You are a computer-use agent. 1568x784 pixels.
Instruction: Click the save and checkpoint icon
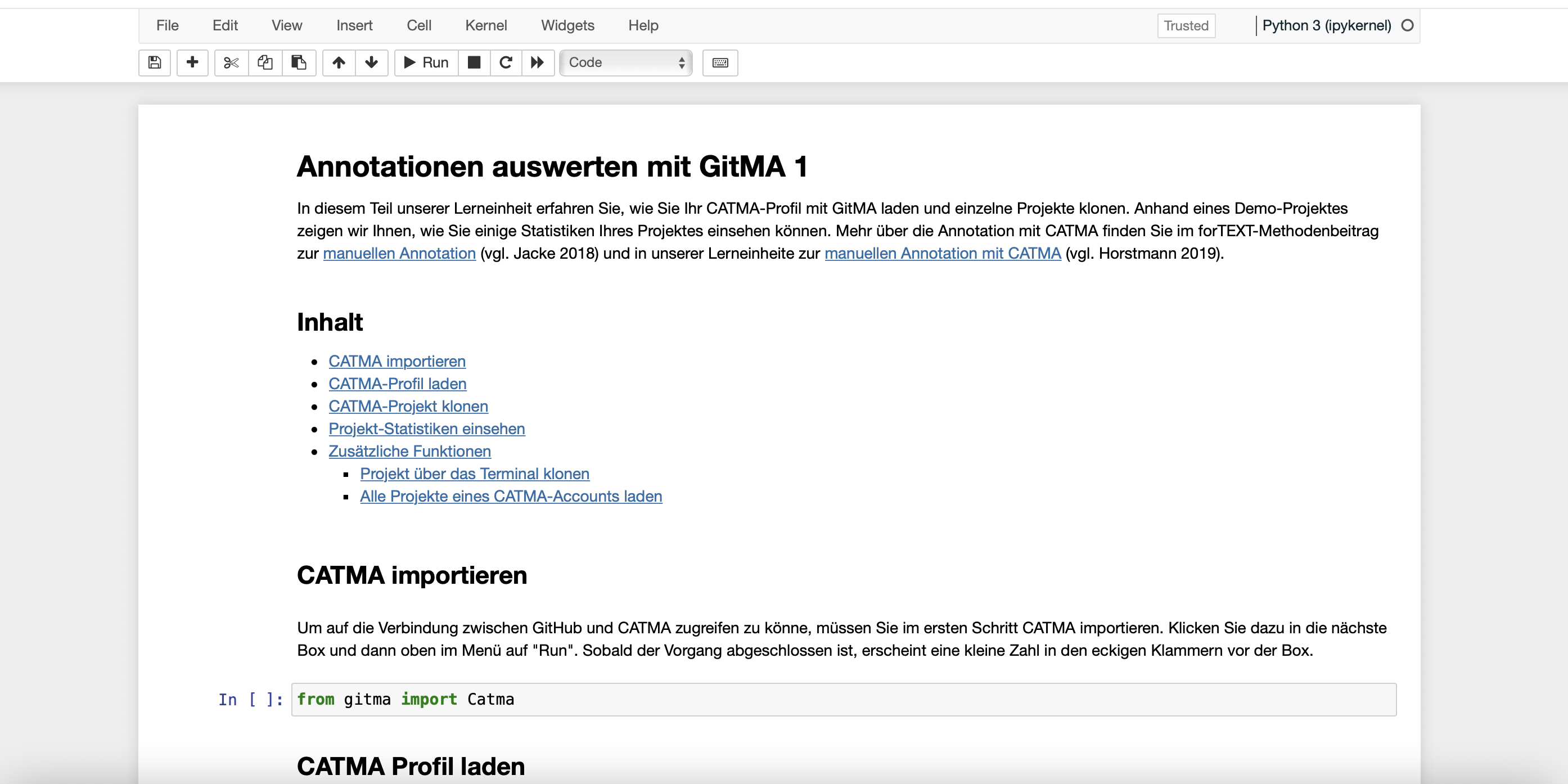click(155, 62)
